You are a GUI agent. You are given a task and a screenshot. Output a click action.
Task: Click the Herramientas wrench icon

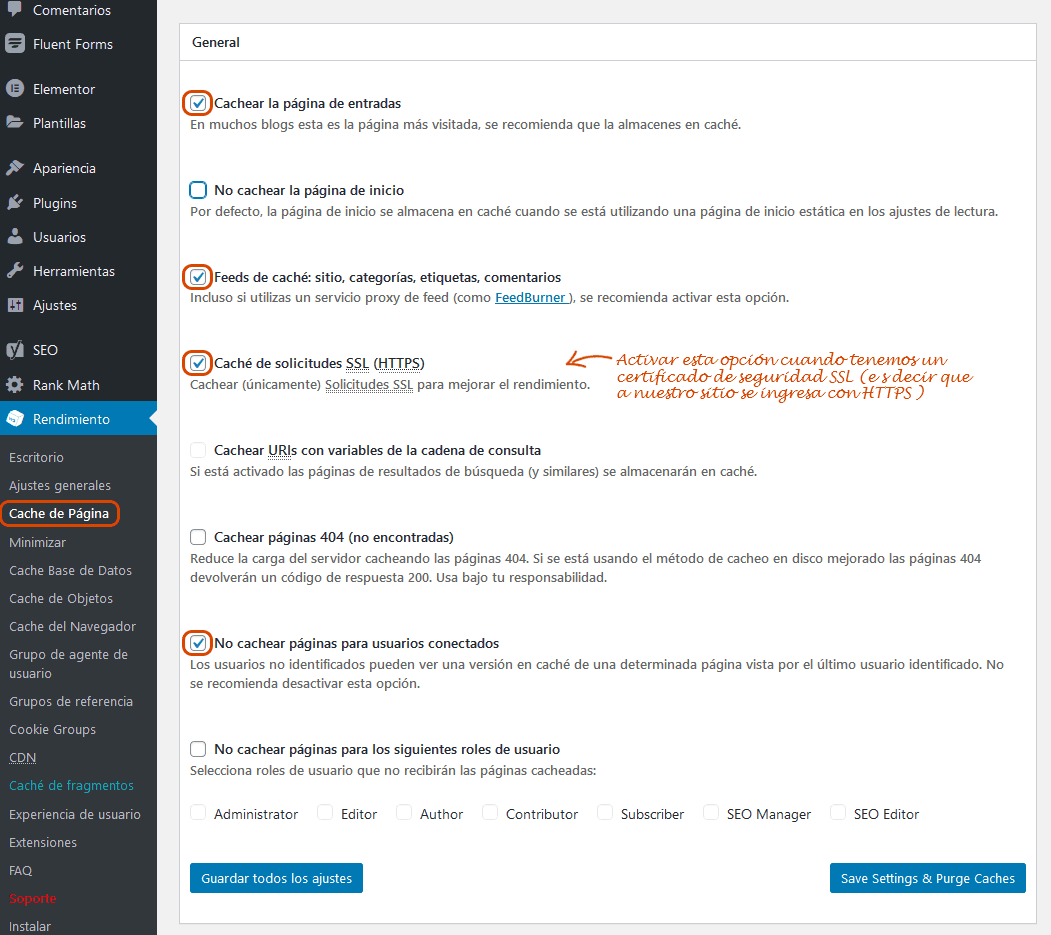15,271
